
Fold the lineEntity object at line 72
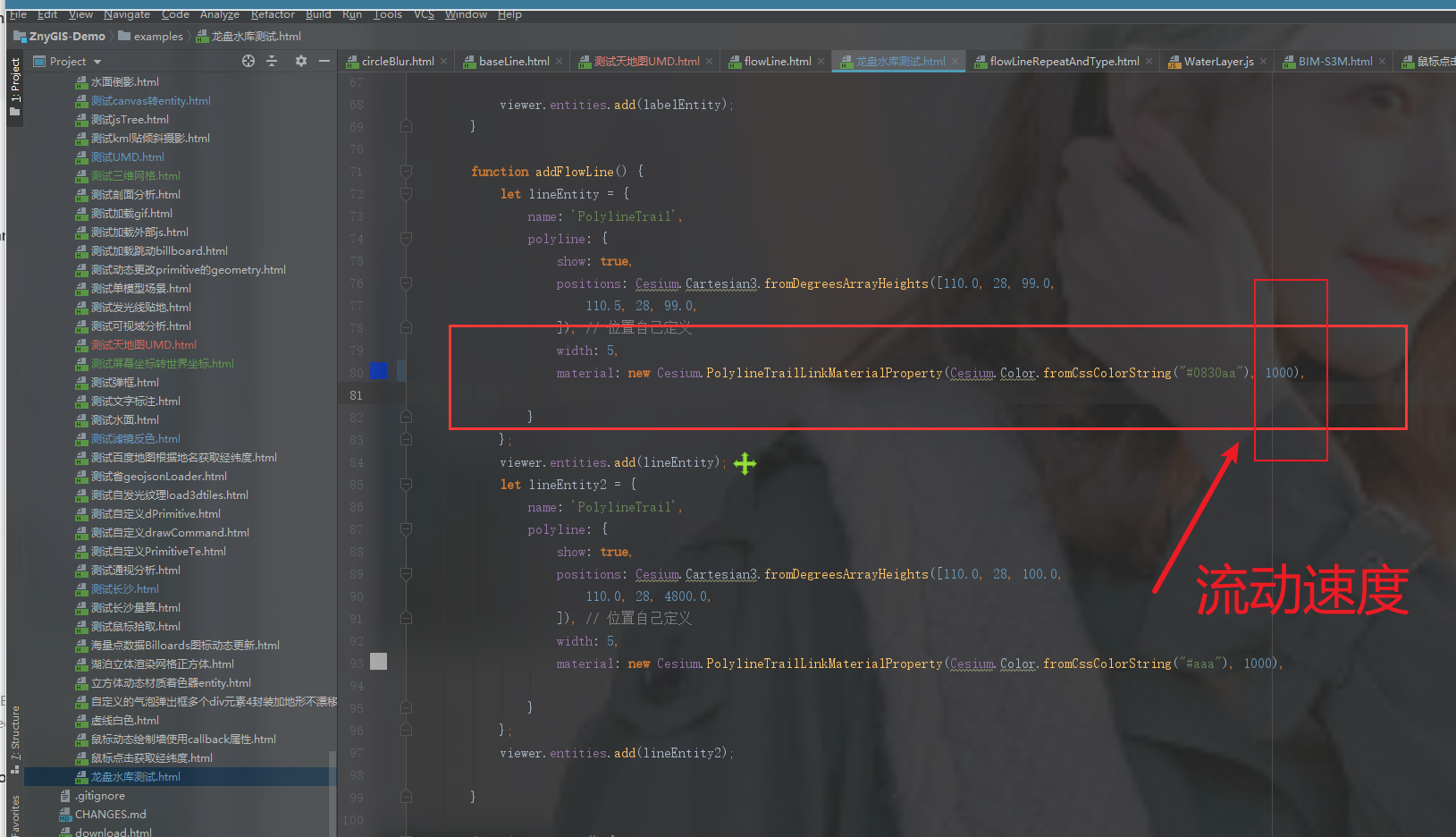click(x=406, y=193)
